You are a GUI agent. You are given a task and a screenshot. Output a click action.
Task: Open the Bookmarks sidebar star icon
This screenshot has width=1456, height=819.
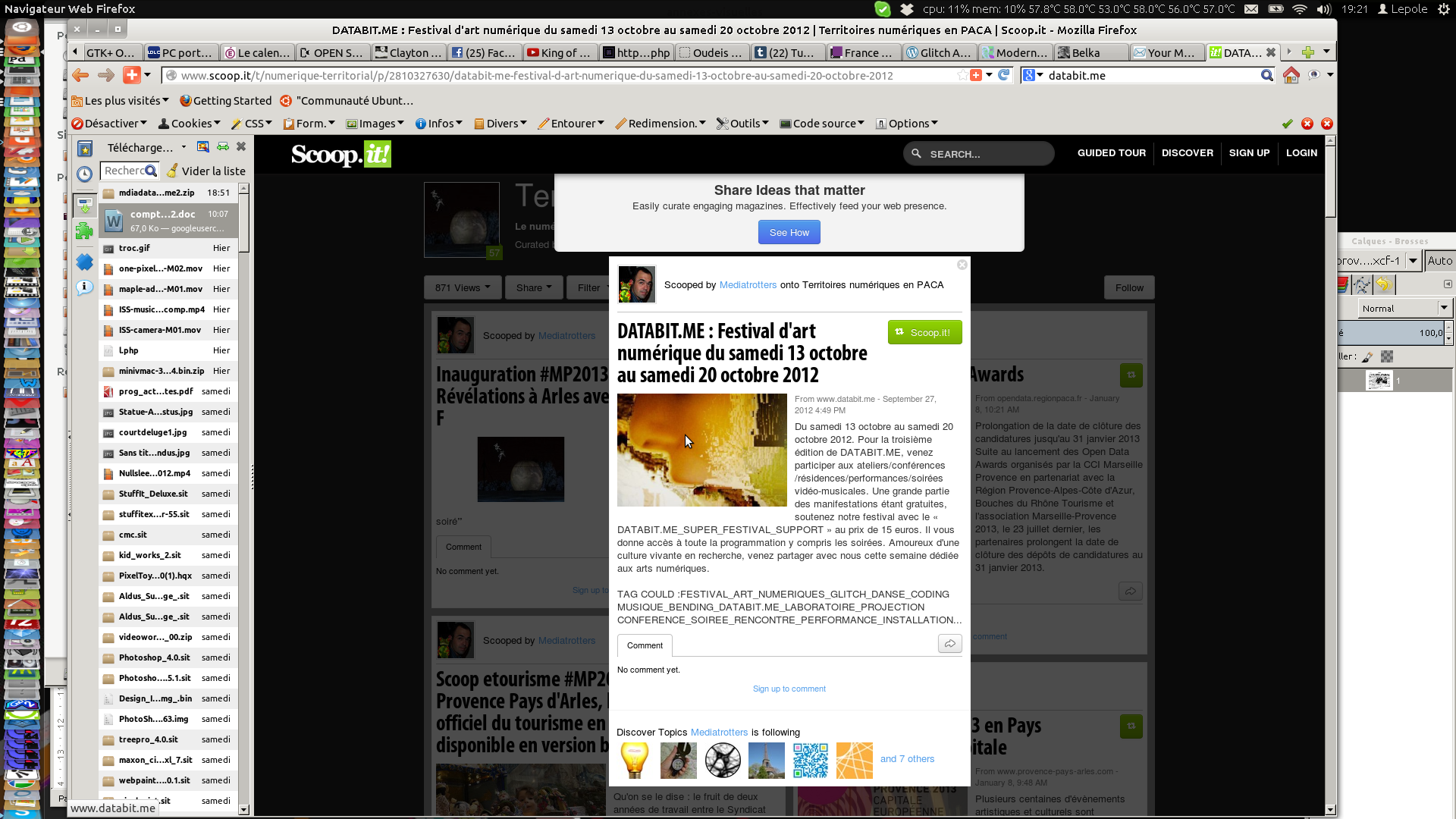pos(85,149)
